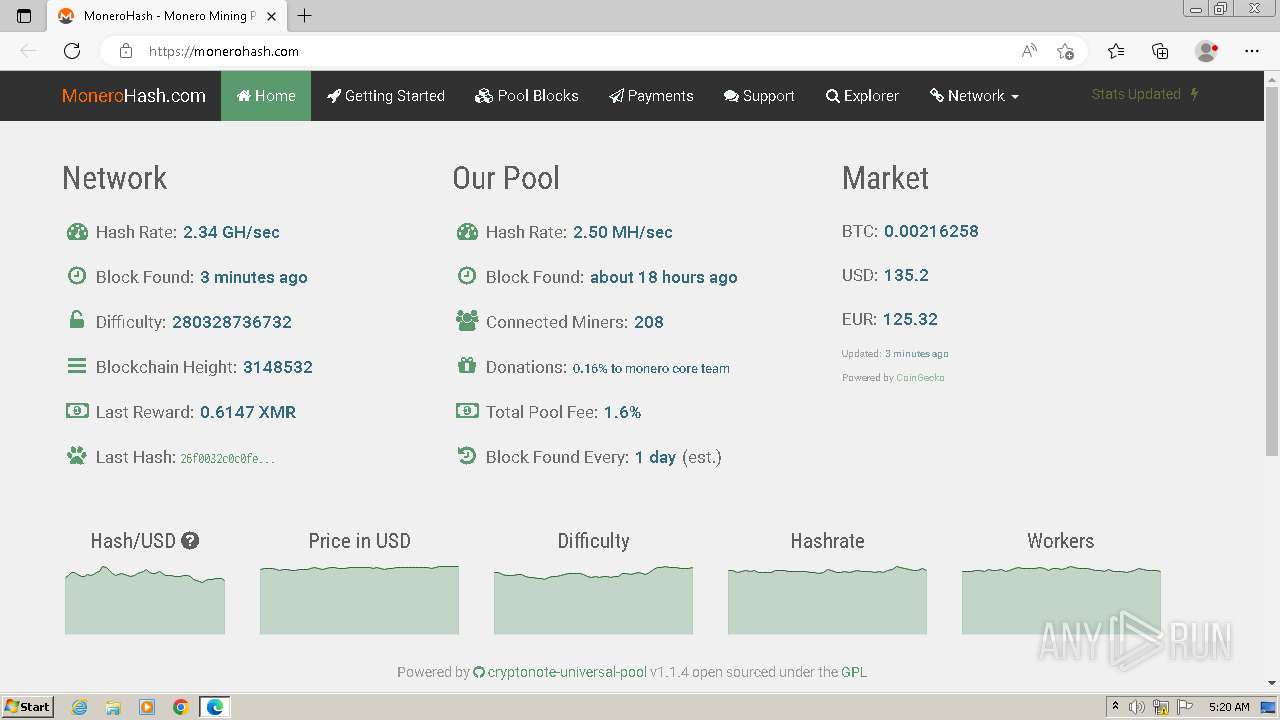Image resolution: width=1280 pixels, height=720 pixels.
Task: Click the Block Found Every history icon
Action: [x=467, y=456]
